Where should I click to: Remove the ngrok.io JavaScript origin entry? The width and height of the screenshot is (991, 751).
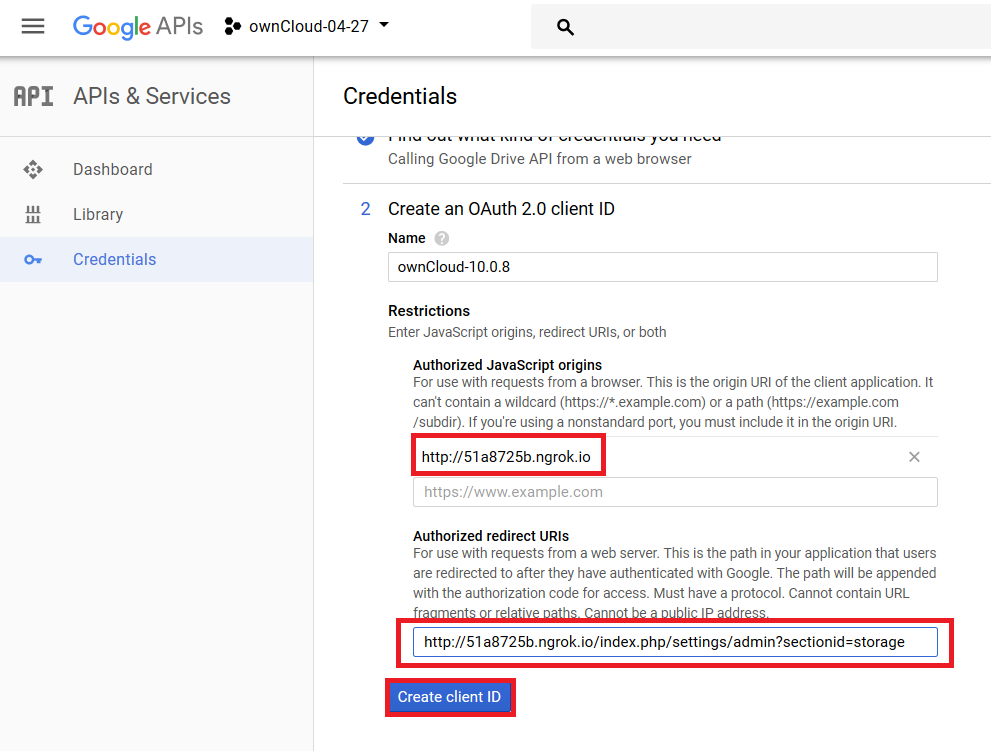tap(913, 457)
